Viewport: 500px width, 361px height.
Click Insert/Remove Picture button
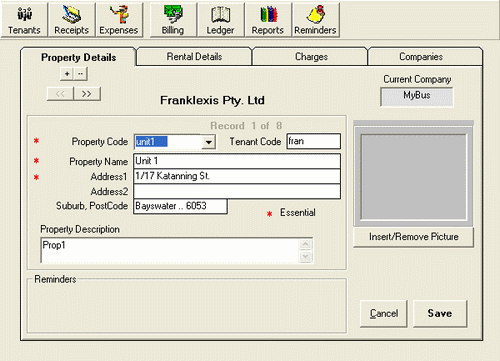tap(413, 237)
